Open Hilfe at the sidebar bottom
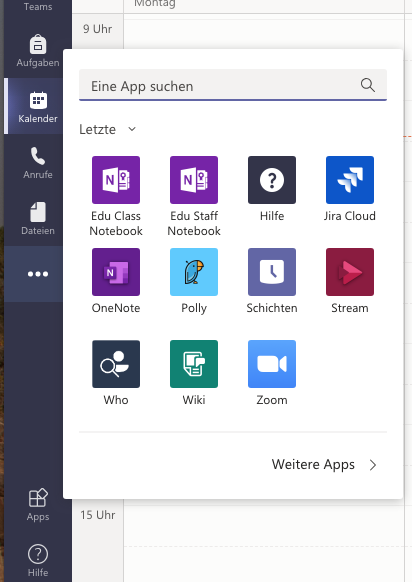Image resolution: width=412 pixels, height=582 pixels. [38, 560]
